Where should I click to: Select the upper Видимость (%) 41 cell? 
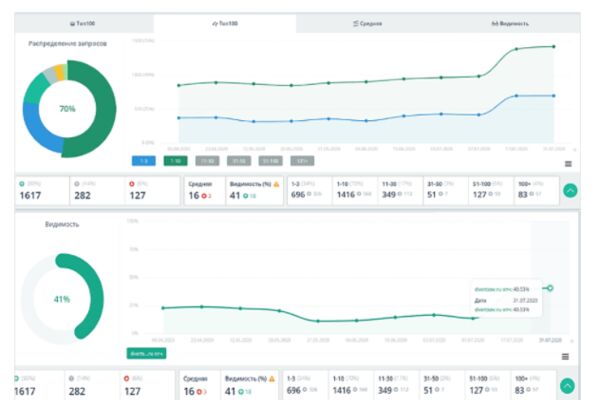(x=254, y=191)
